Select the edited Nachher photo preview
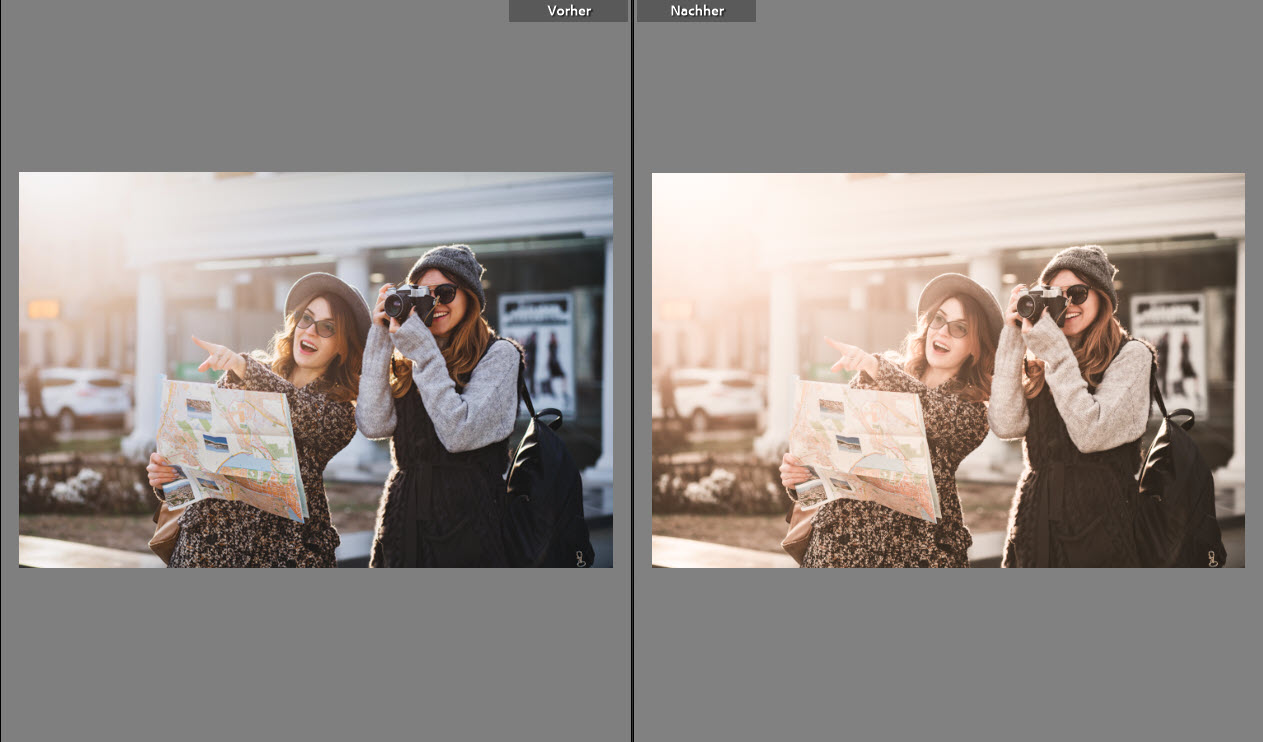1263x742 pixels. pos(948,370)
